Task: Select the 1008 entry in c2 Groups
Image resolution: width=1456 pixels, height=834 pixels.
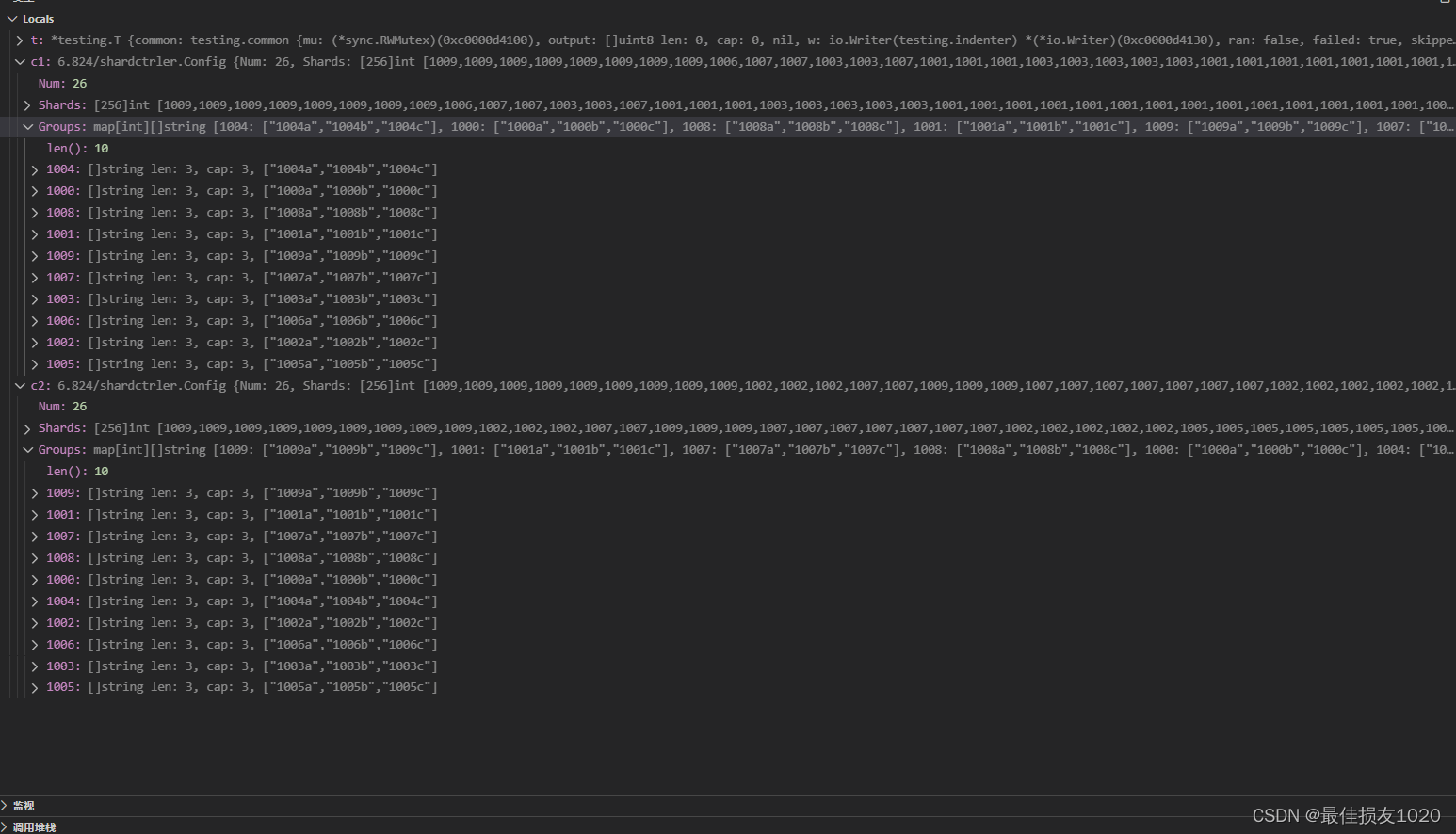Action: tap(728, 558)
